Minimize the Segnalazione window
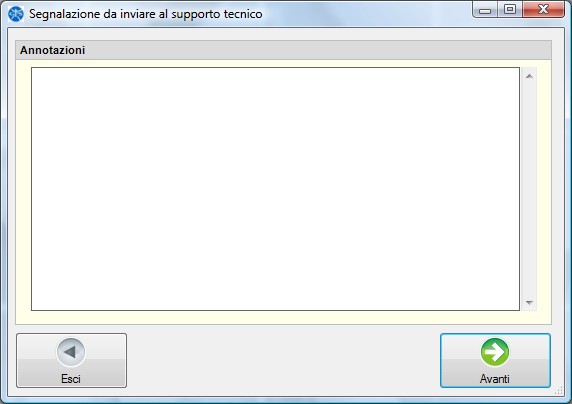572x404 pixels. pyautogui.click(x=485, y=10)
